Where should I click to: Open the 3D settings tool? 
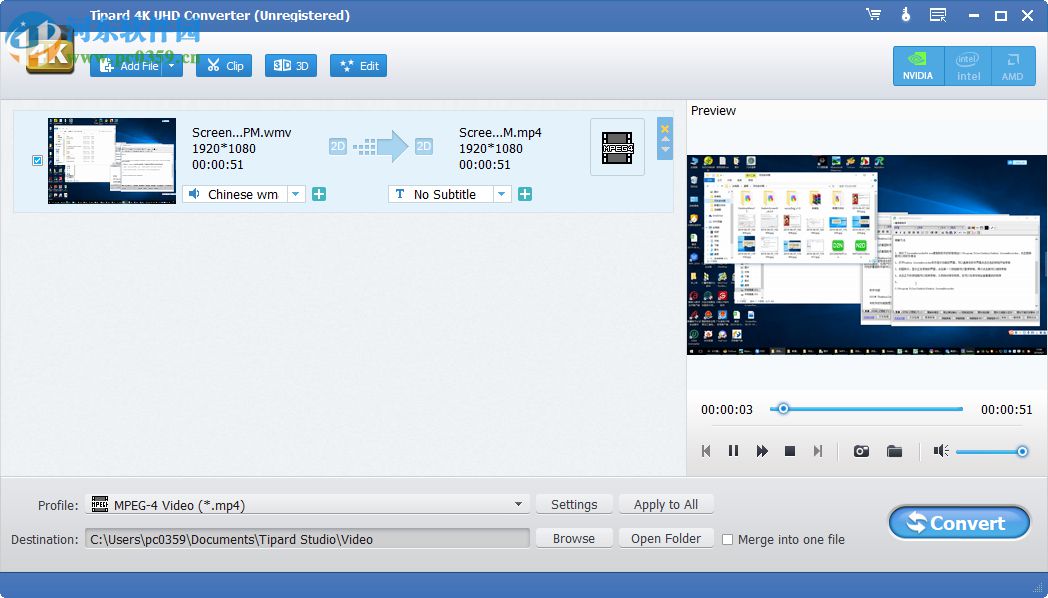[x=290, y=65]
